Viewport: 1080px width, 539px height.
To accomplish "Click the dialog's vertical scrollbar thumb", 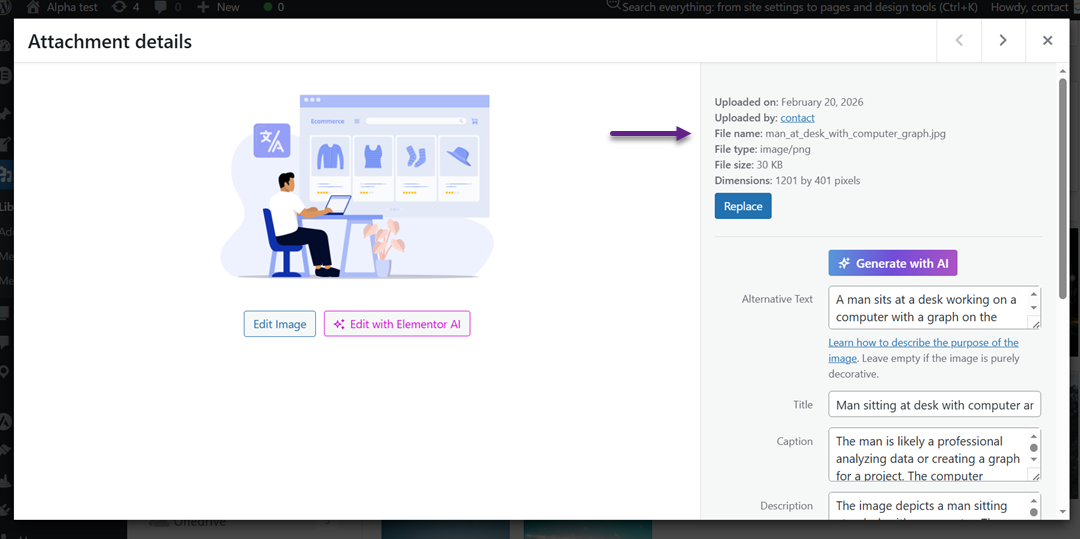I will (x=1063, y=188).
